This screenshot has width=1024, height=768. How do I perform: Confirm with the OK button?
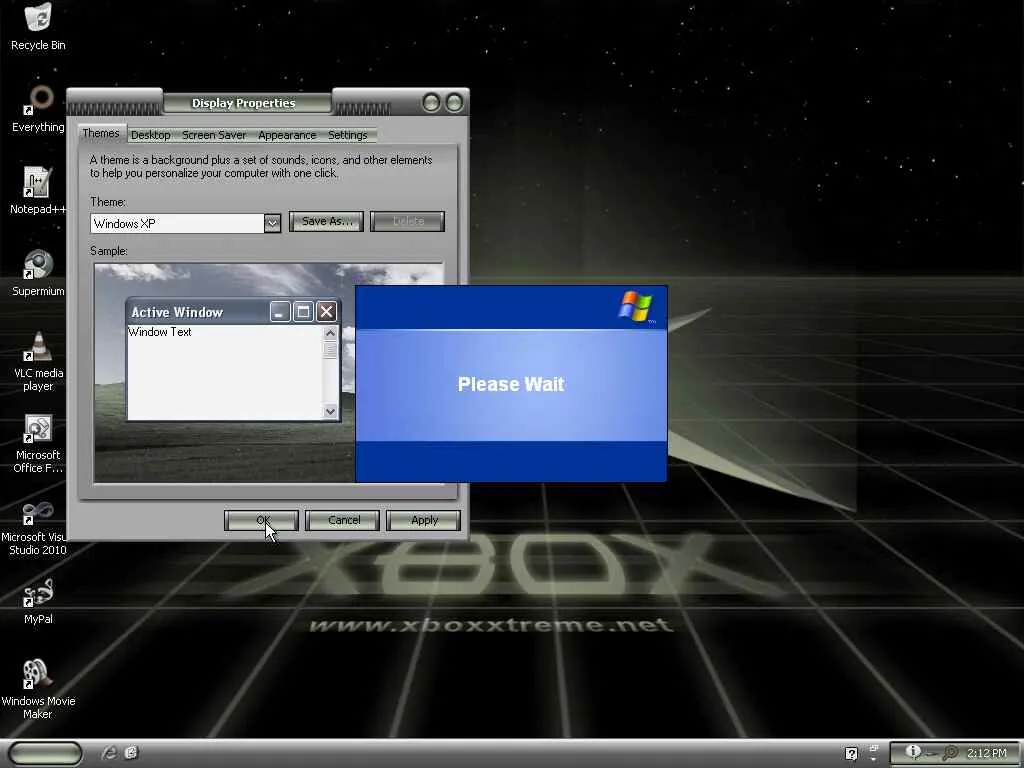click(x=261, y=520)
